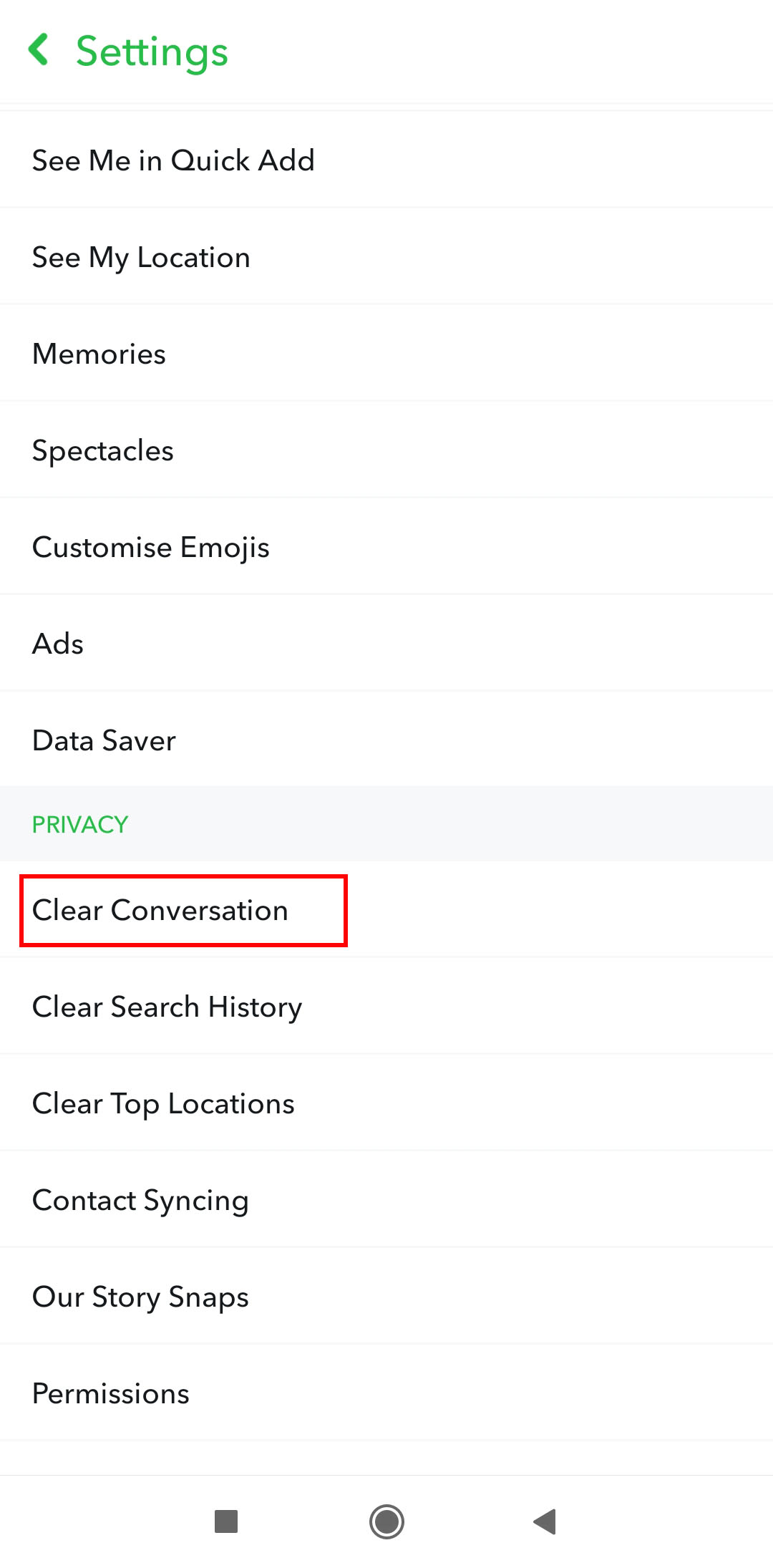Open Contact Syncing settings
773x1568 pixels.
point(386,1200)
